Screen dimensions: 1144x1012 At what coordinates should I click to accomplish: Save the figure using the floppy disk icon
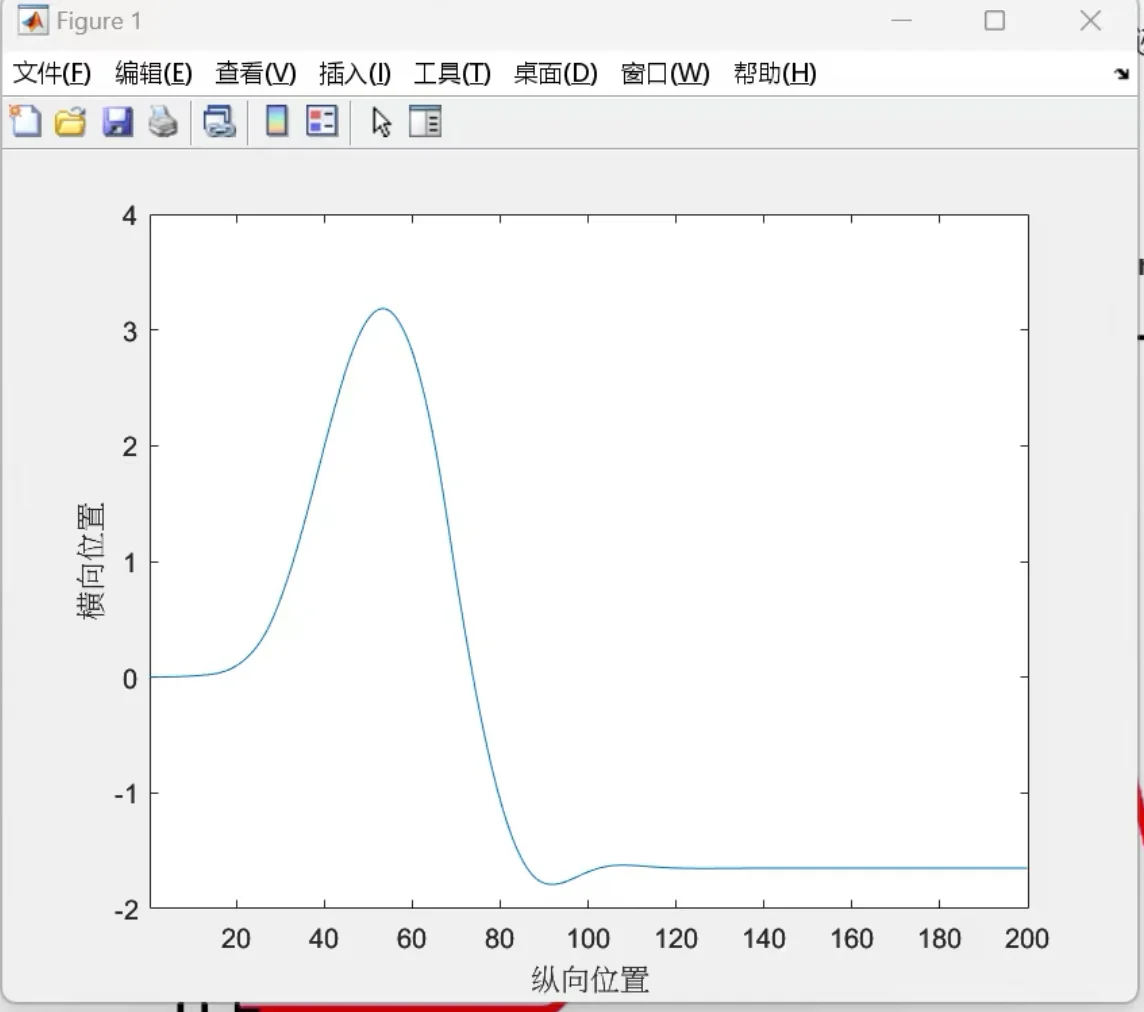(x=117, y=122)
